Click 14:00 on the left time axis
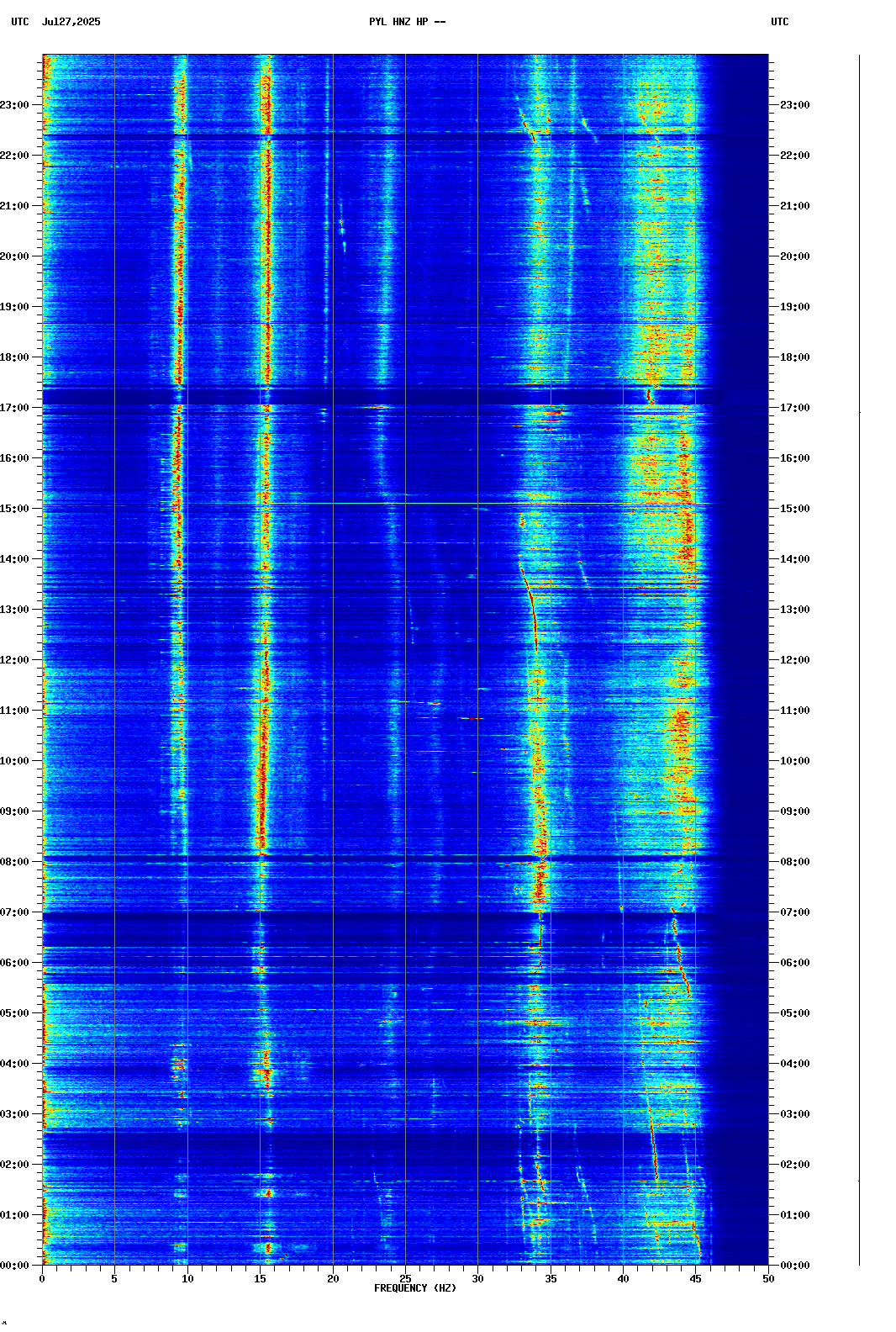 (x=14, y=559)
